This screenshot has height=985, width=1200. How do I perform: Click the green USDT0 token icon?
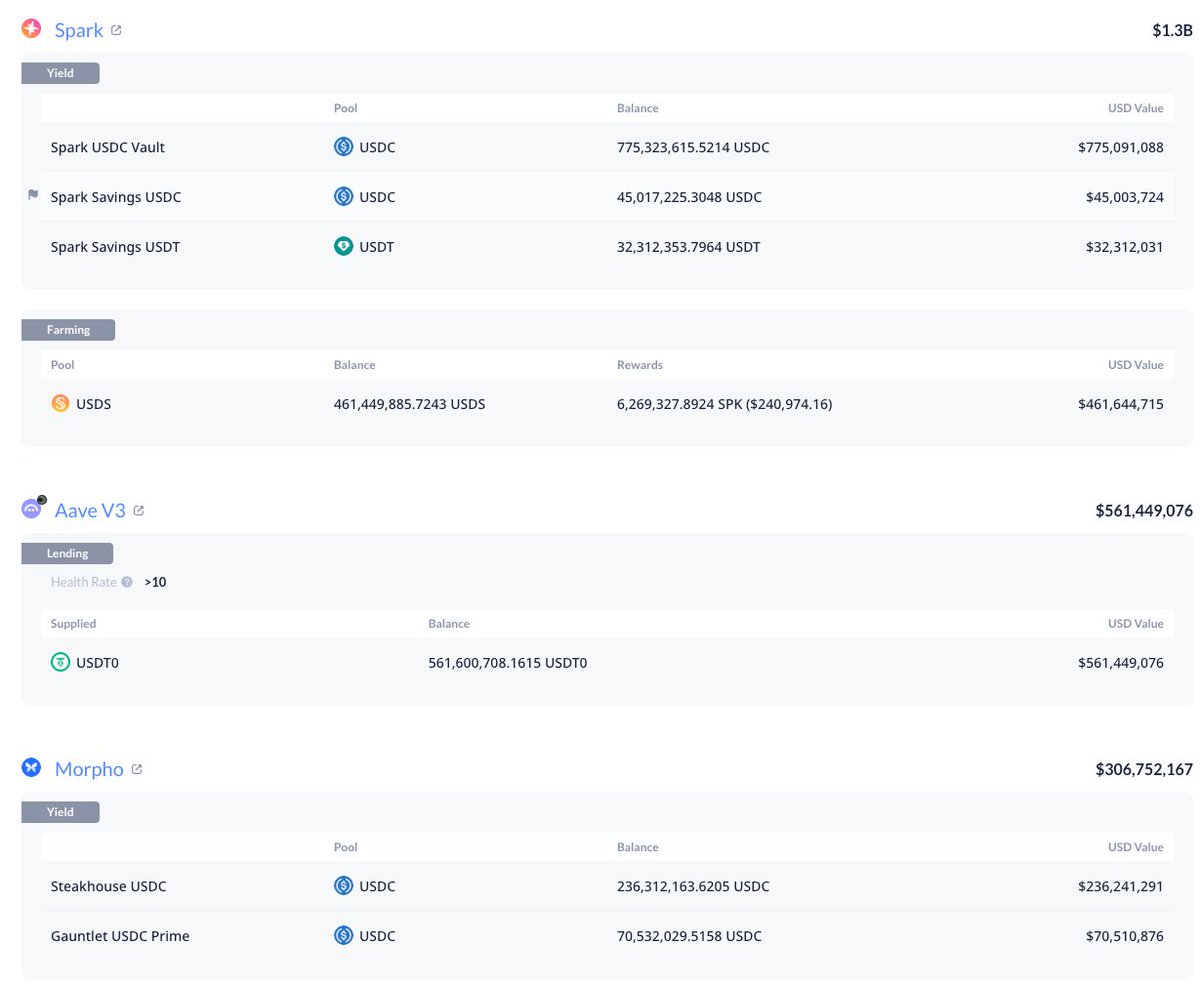click(x=60, y=662)
